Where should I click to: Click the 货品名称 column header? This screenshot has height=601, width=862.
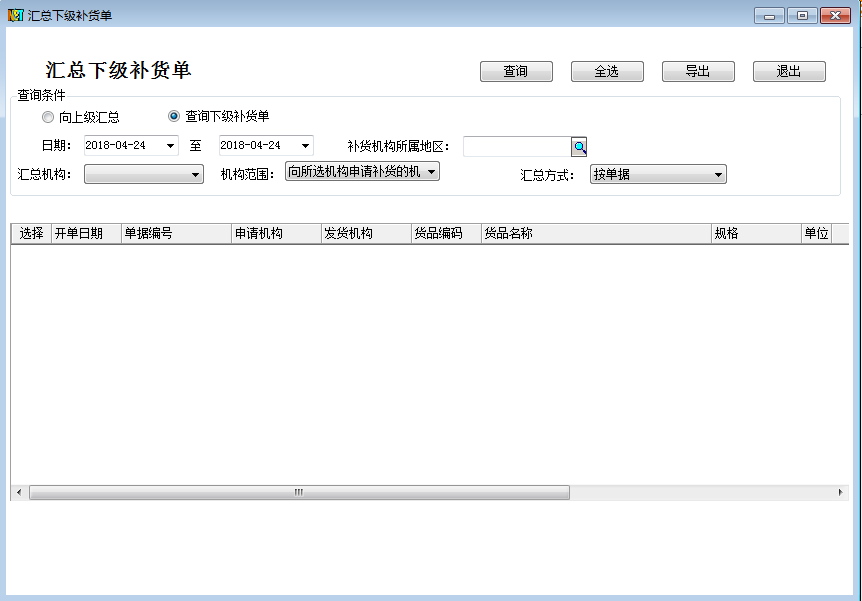click(595, 234)
